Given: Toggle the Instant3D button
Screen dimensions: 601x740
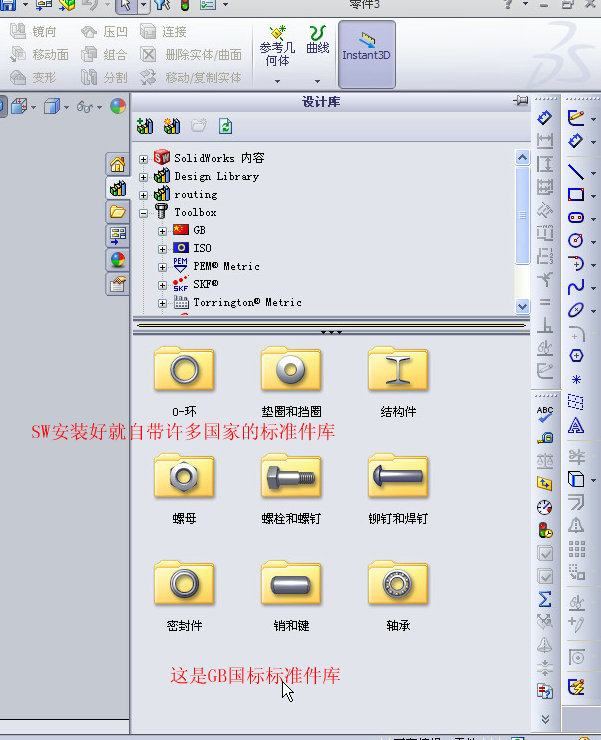Looking at the screenshot, I should coord(366,54).
